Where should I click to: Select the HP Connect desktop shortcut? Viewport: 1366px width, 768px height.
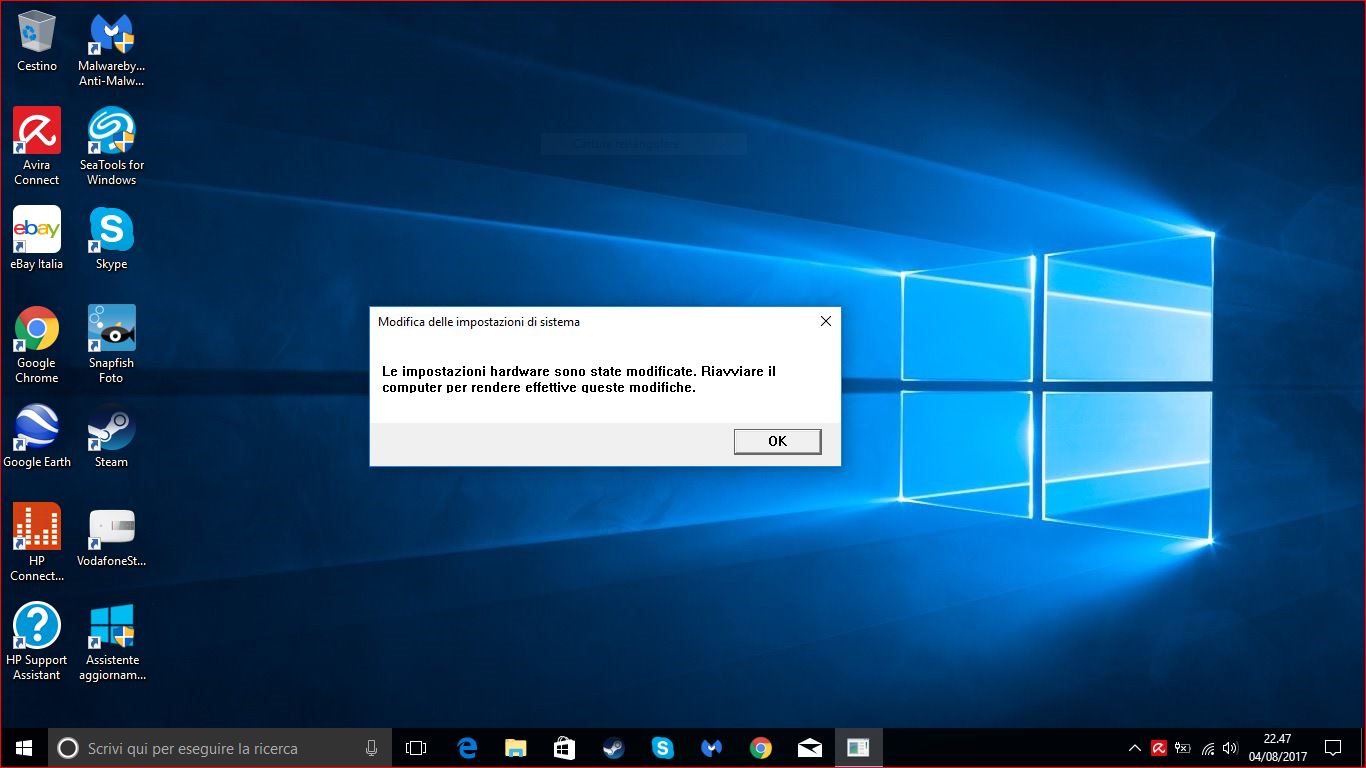[37, 542]
